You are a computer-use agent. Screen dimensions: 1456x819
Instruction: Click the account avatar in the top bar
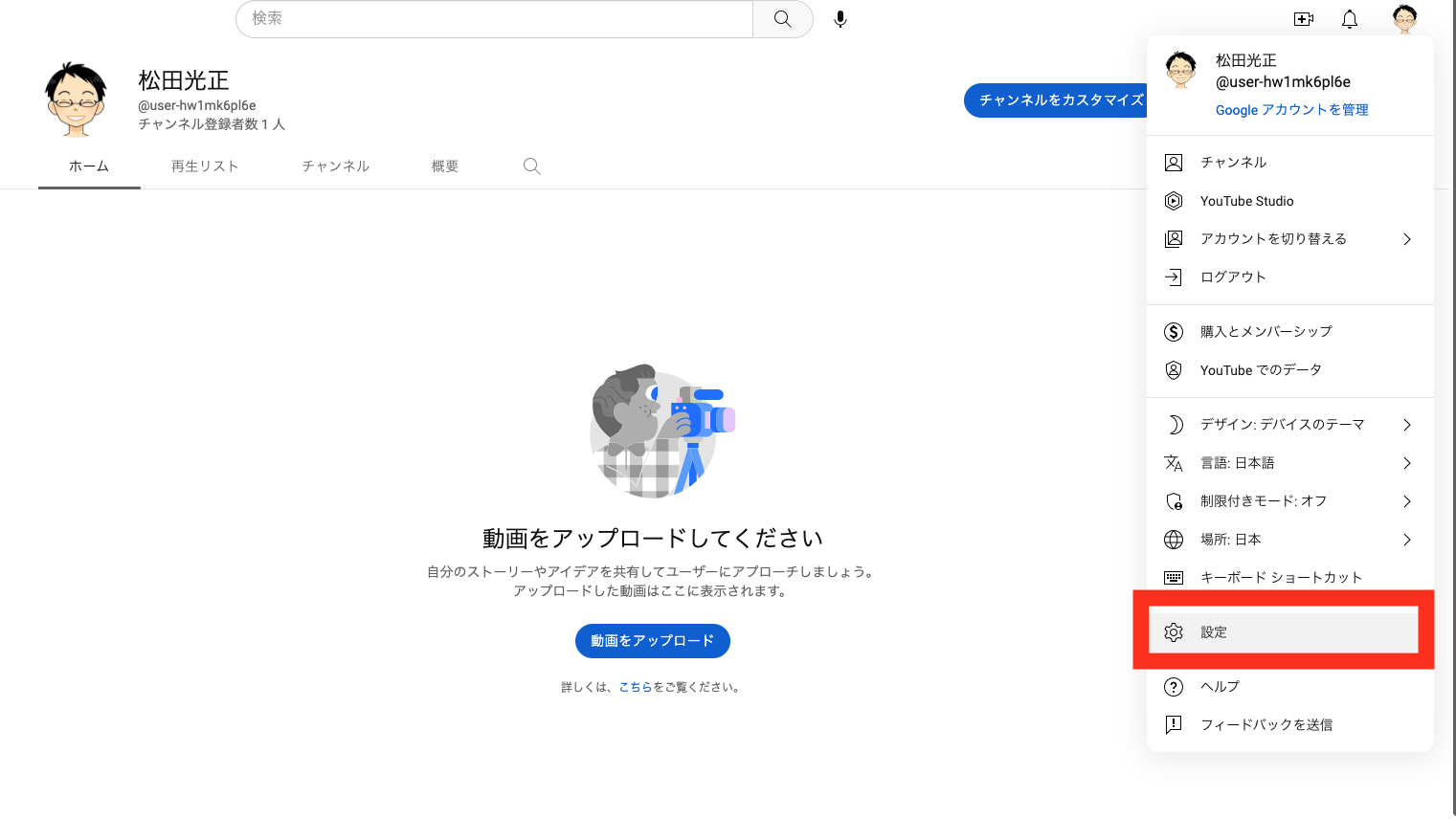(x=1404, y=18)
